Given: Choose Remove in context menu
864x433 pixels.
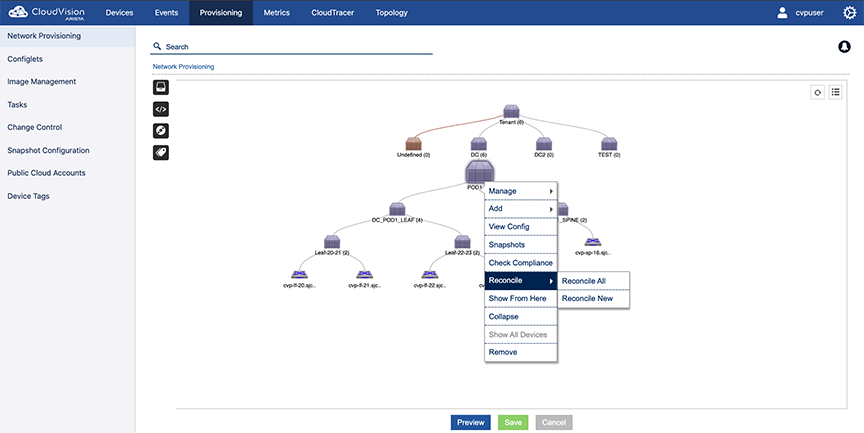Looking at the screenshot, I should [x=521, y=352].
